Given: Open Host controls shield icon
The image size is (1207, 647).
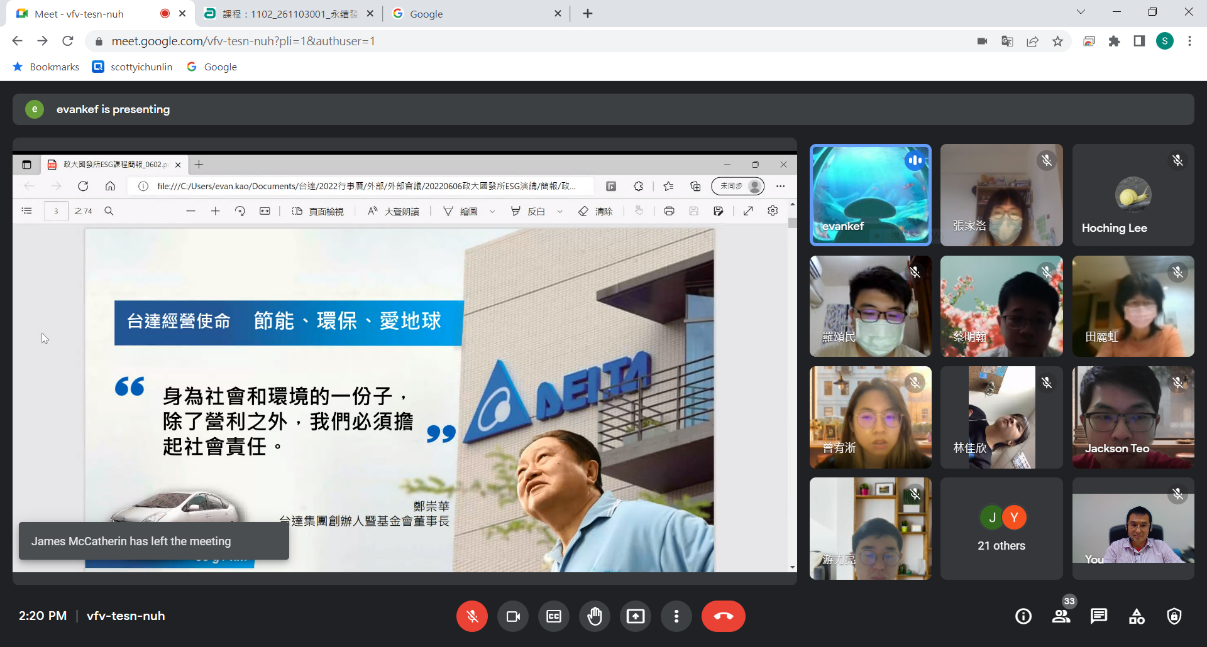Looking at the screenshot, I should 1175,616.
